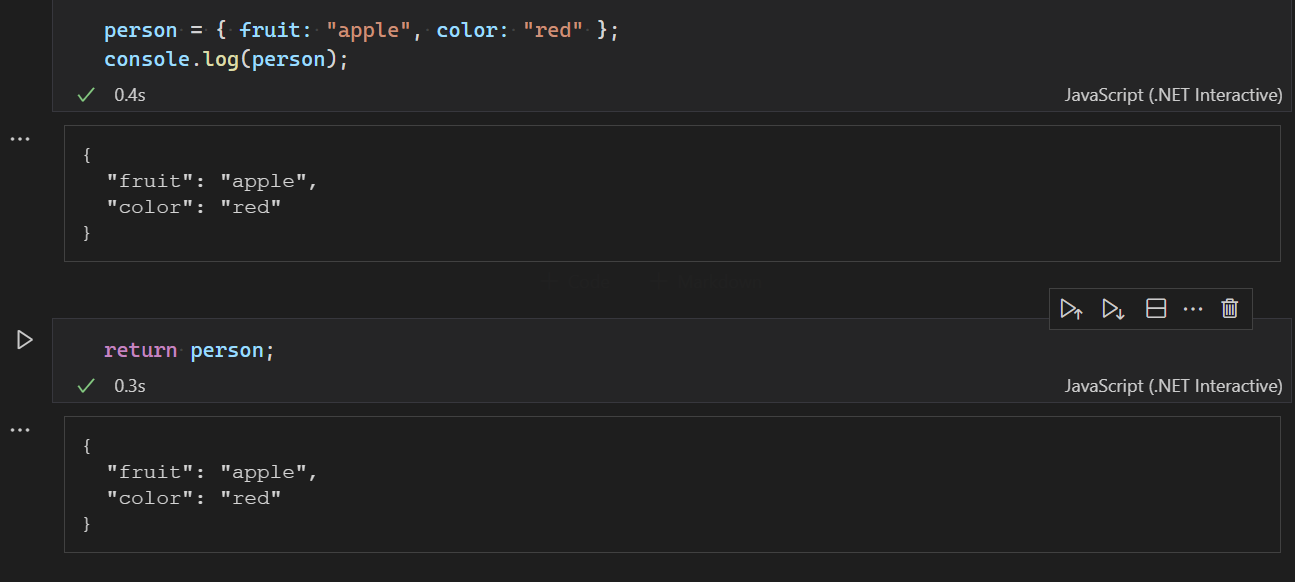Collapse the first cell output using ellipsis toggle

[x=19, y=138]
